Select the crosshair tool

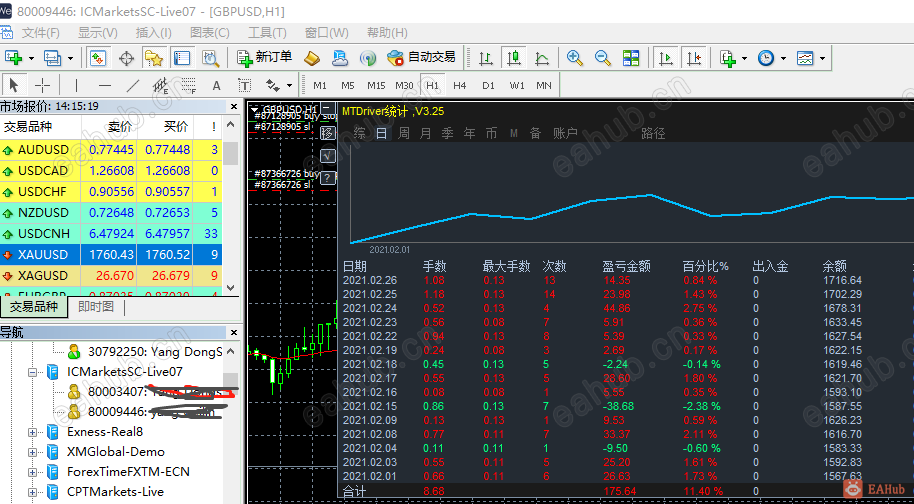click(x=43, y=86)
